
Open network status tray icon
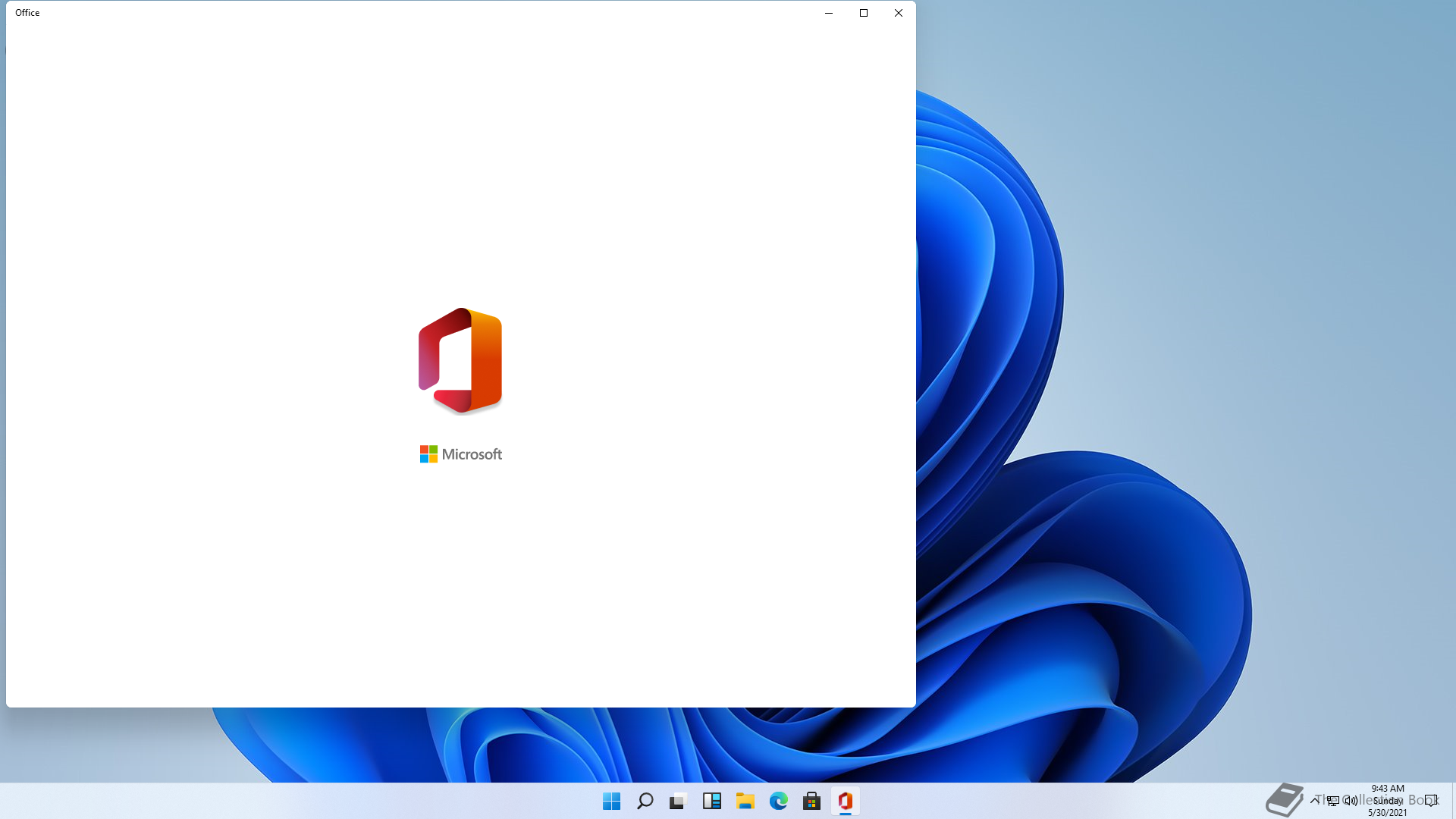click(x=1332, y=800)
